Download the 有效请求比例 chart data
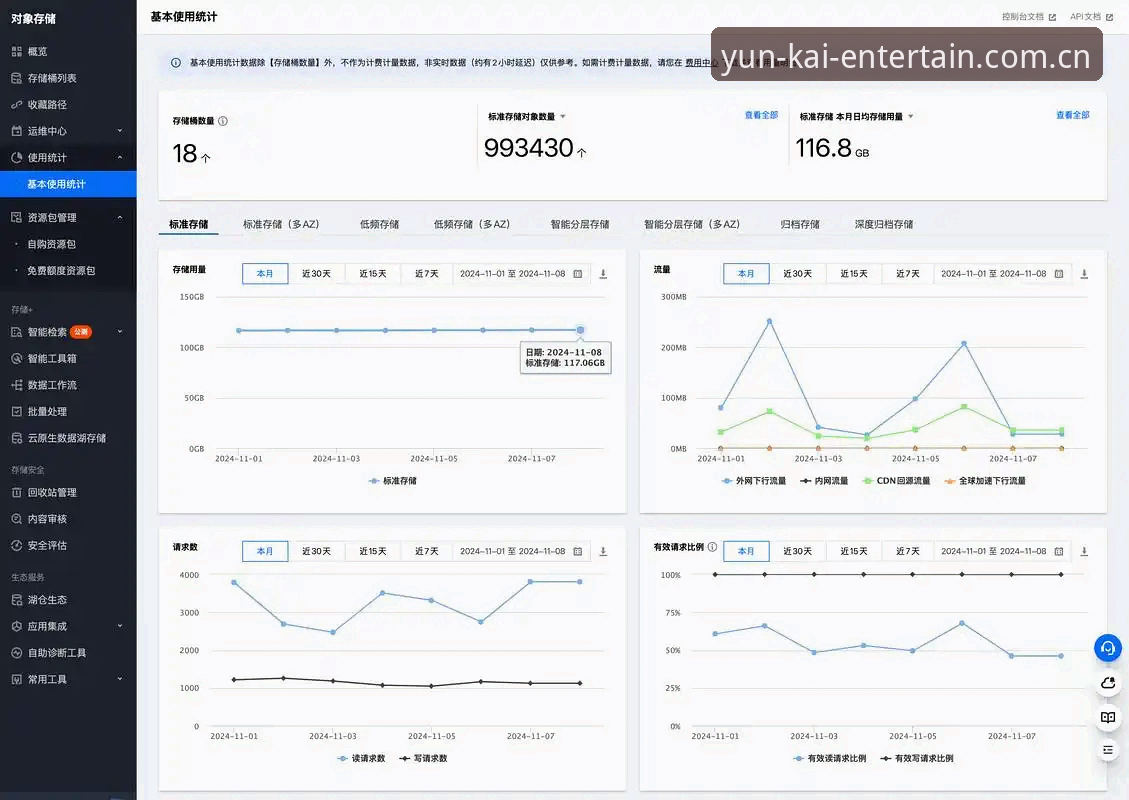1129x800 pixels. (x=1084, y=552)
